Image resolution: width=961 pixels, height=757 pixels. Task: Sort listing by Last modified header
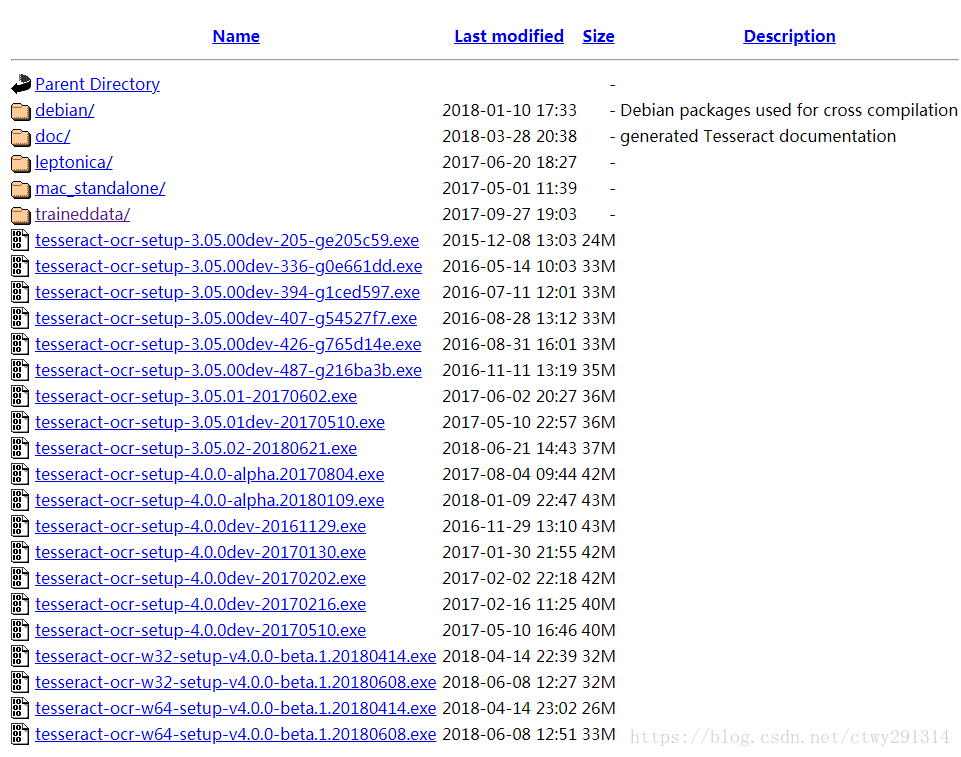[509, 36]
